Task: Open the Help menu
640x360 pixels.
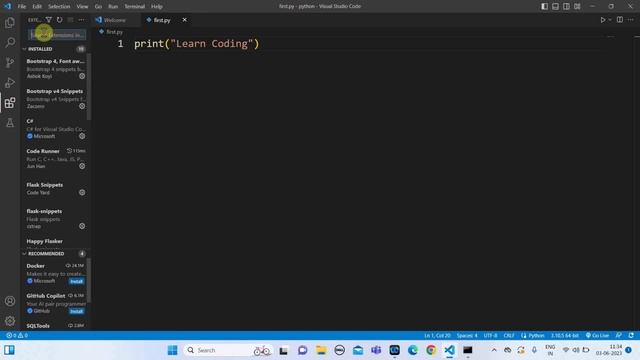Action: coord(157,7)
